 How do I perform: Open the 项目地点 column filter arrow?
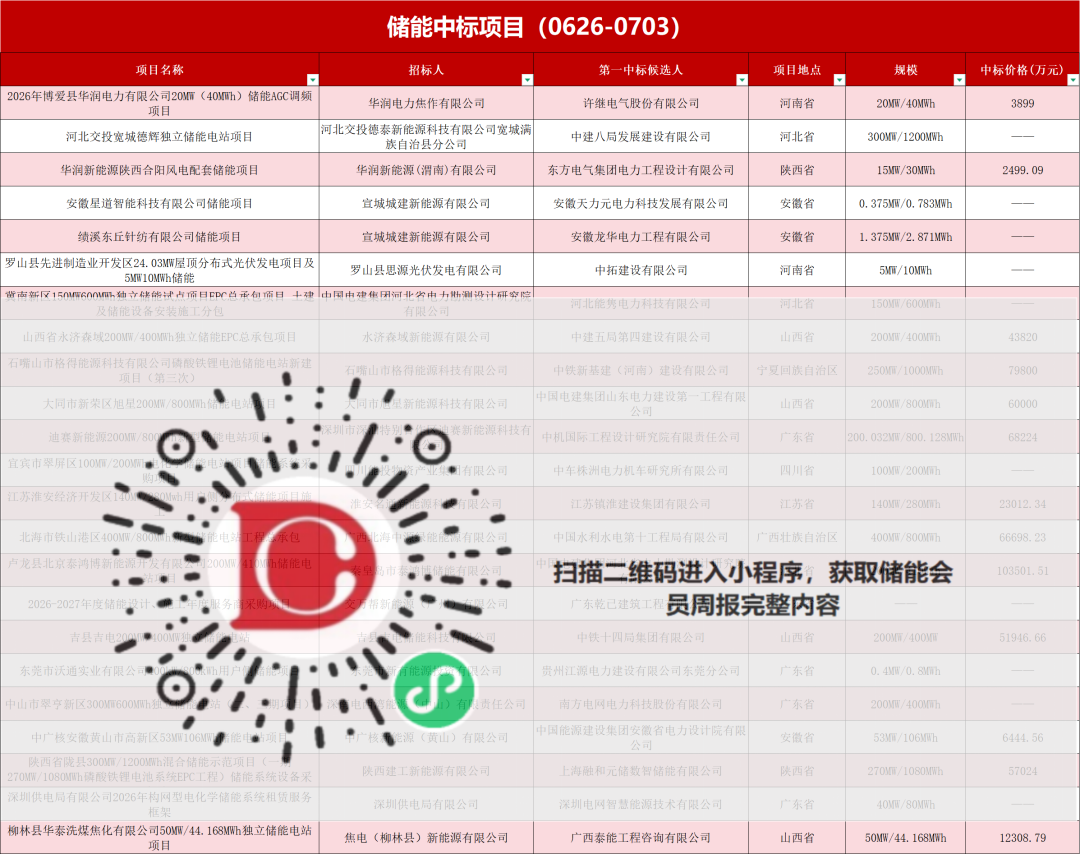[839, 80]
